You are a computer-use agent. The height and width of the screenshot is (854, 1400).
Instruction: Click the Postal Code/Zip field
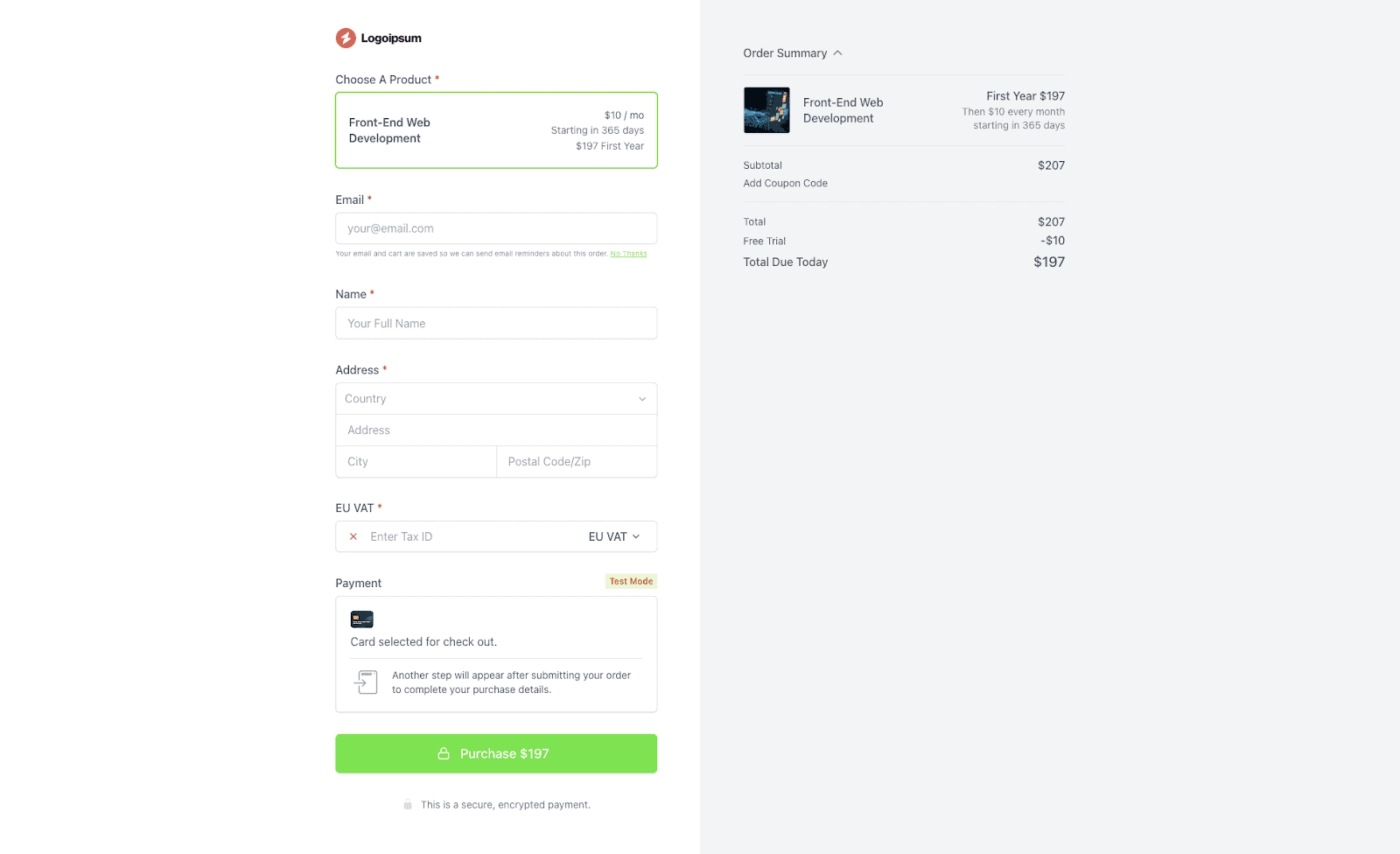(x=577, y=462)
